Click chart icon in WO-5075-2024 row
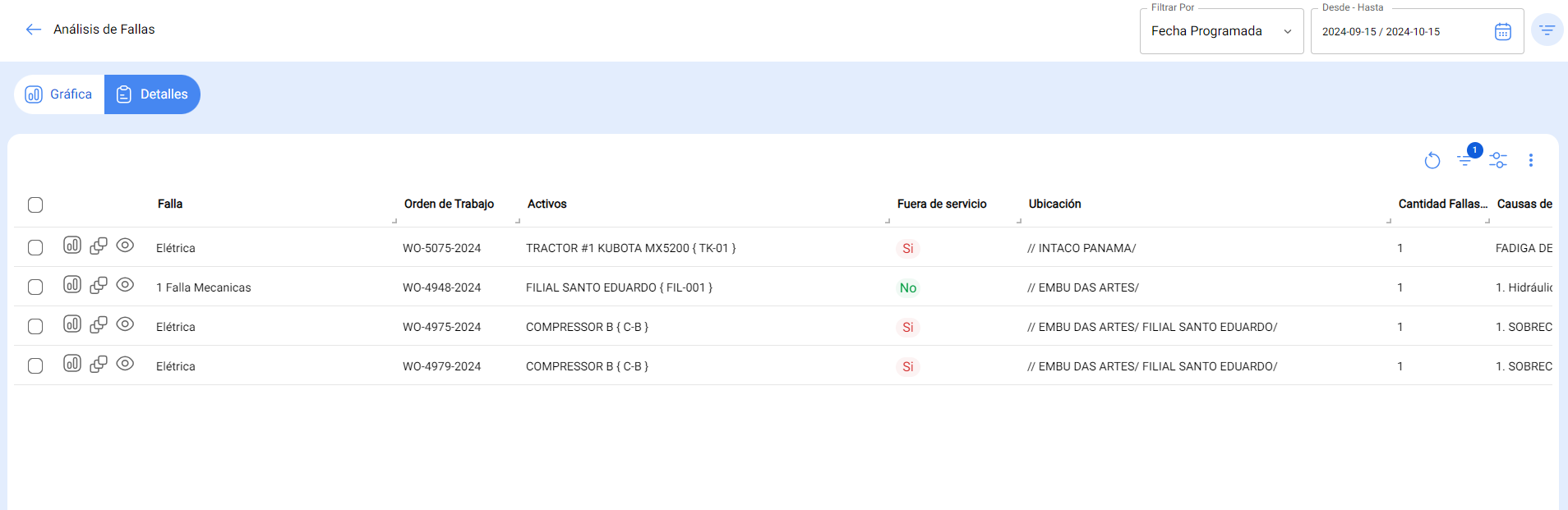 click(x=72, y=246)
